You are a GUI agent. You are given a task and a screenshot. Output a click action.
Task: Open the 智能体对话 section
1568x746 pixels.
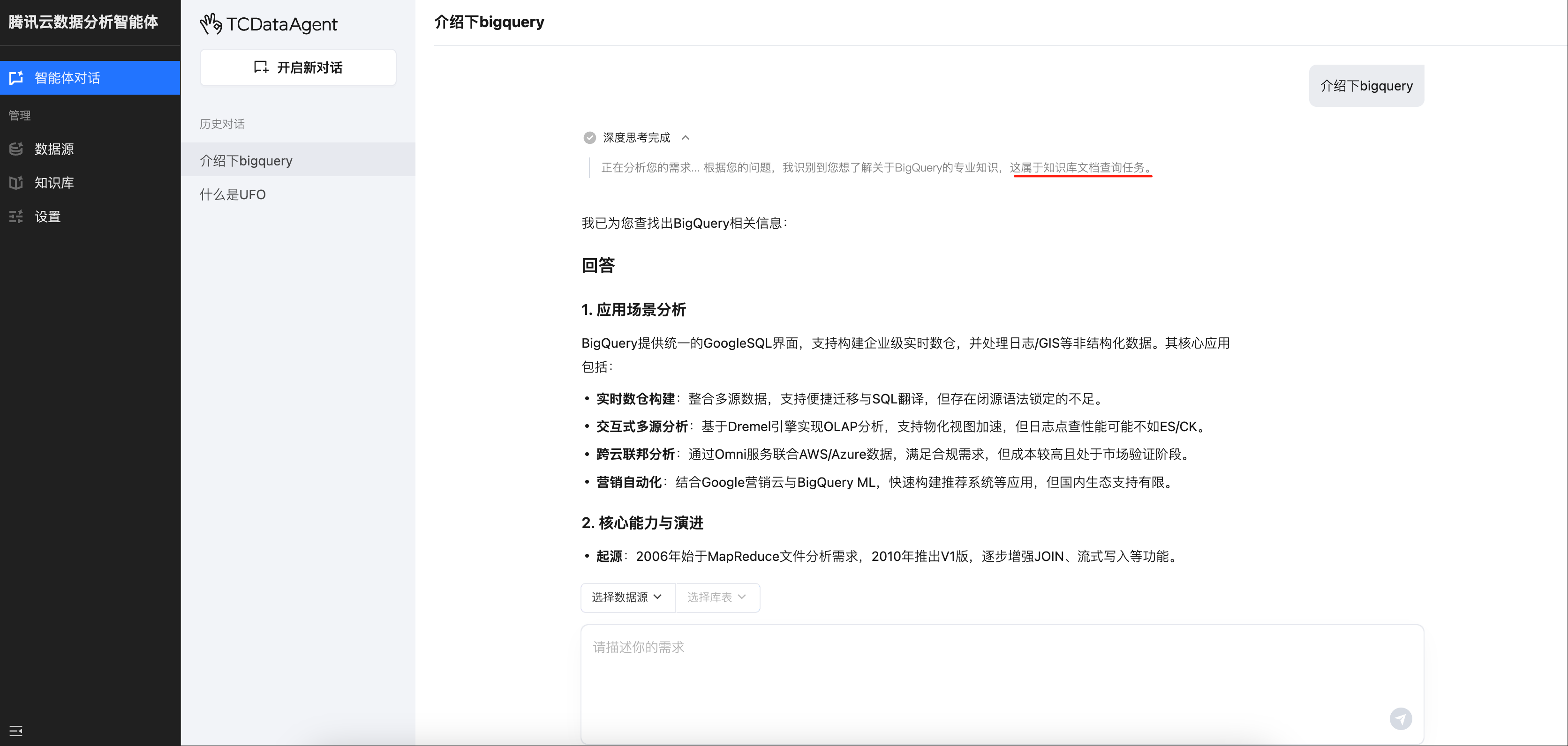(x=90, y=78)
